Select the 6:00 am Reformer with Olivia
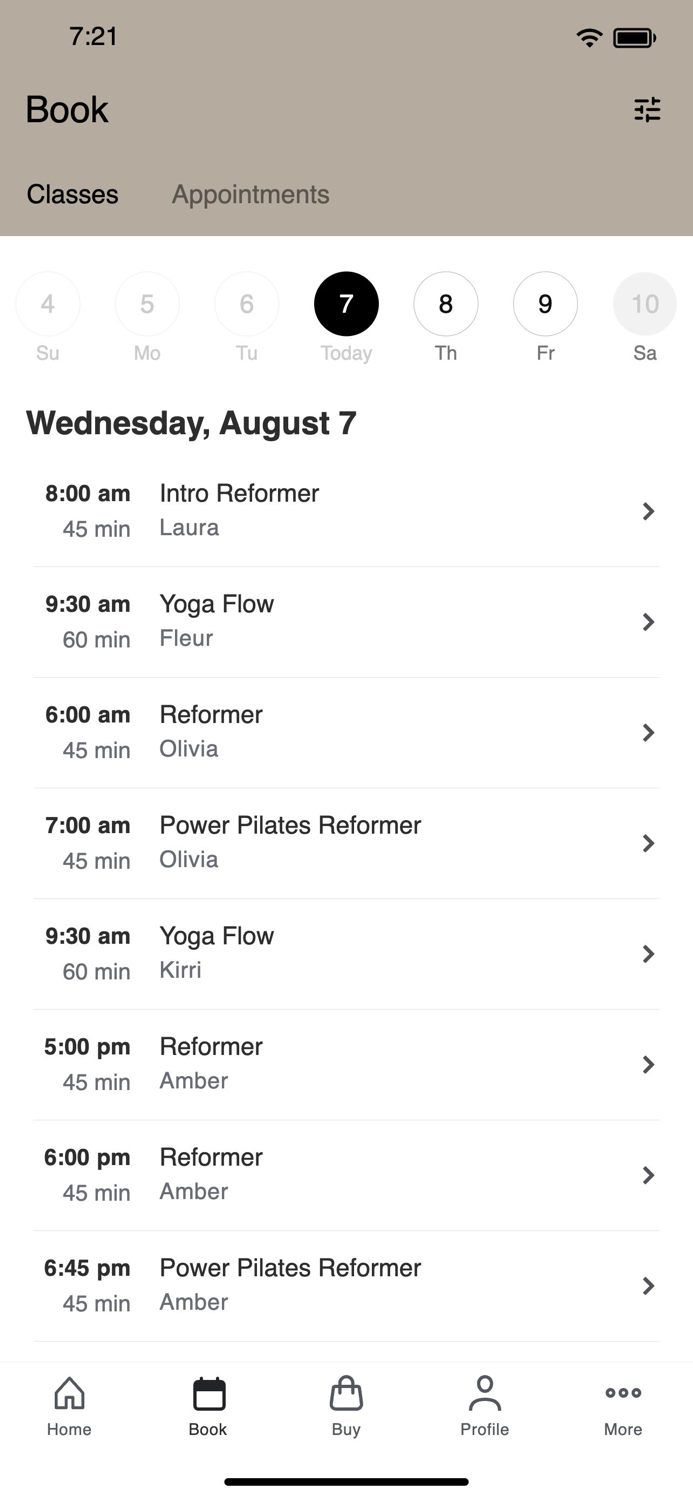 346,731
